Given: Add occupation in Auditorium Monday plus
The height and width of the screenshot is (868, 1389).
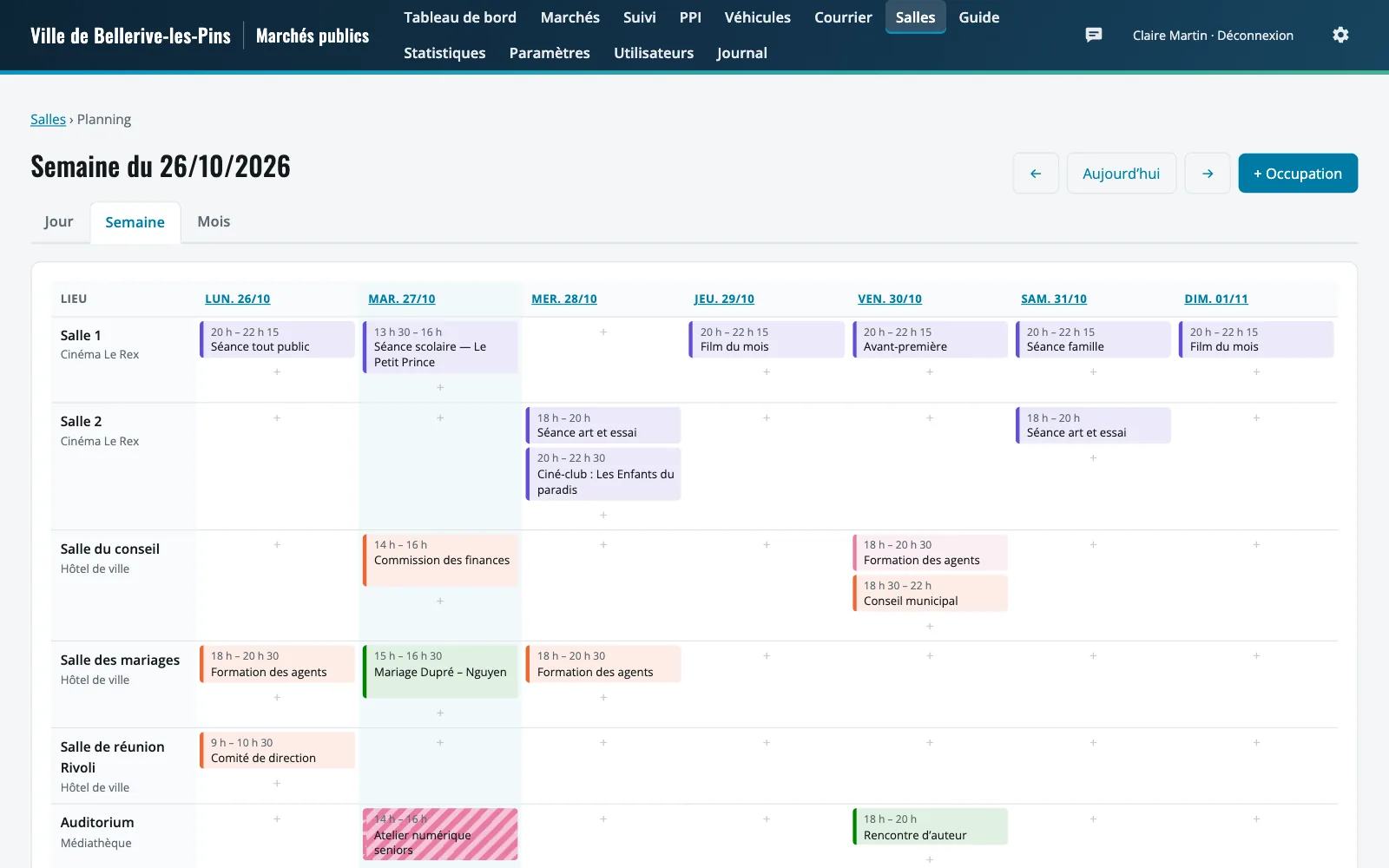Looking at the screenshot, I should (x=277, y=819).
